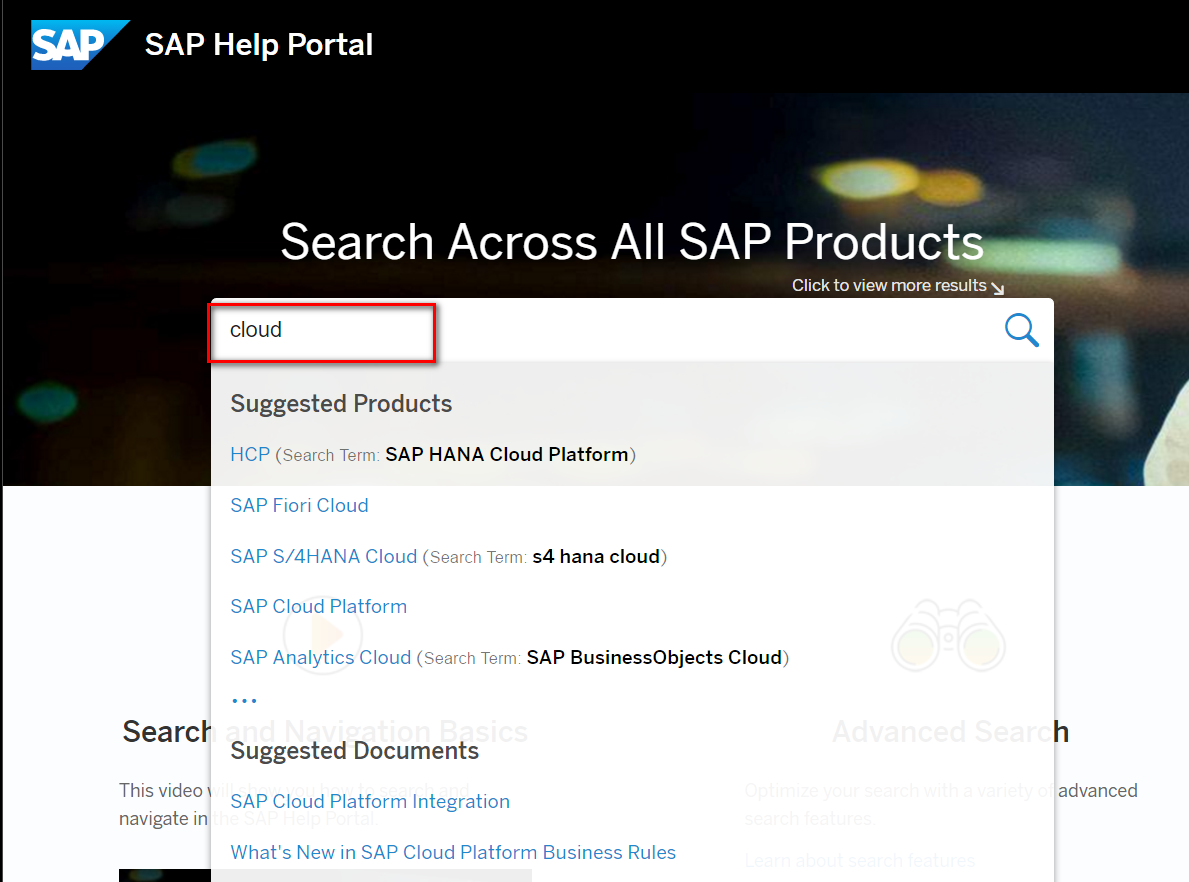
Task: Open the SAP Cloud Platform Integration document
Action: (370, 802)
